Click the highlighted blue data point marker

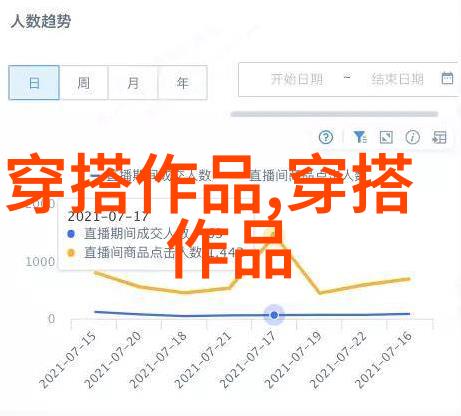pos(274,315)
